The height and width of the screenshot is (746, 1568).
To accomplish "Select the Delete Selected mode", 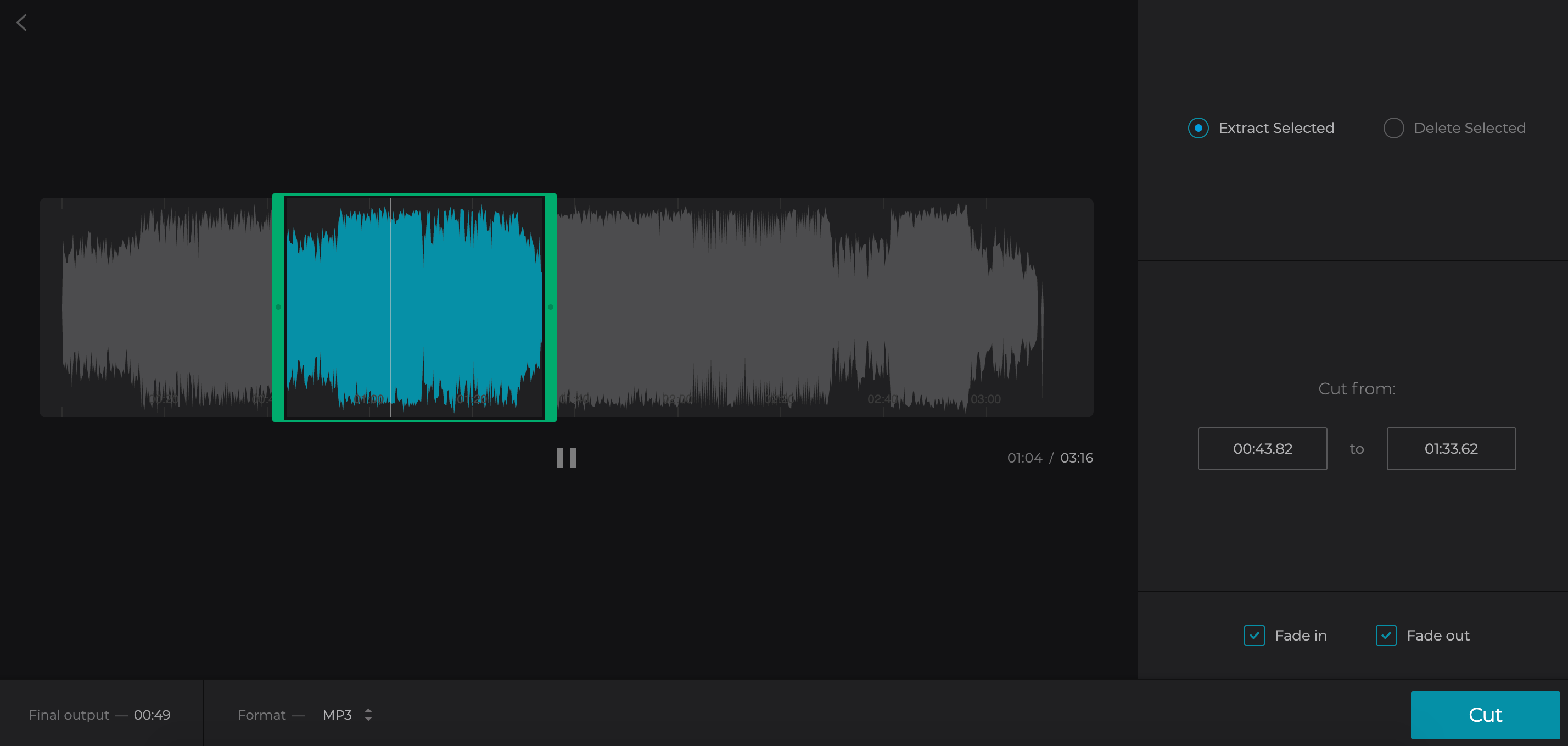I will pos(1395,128).
